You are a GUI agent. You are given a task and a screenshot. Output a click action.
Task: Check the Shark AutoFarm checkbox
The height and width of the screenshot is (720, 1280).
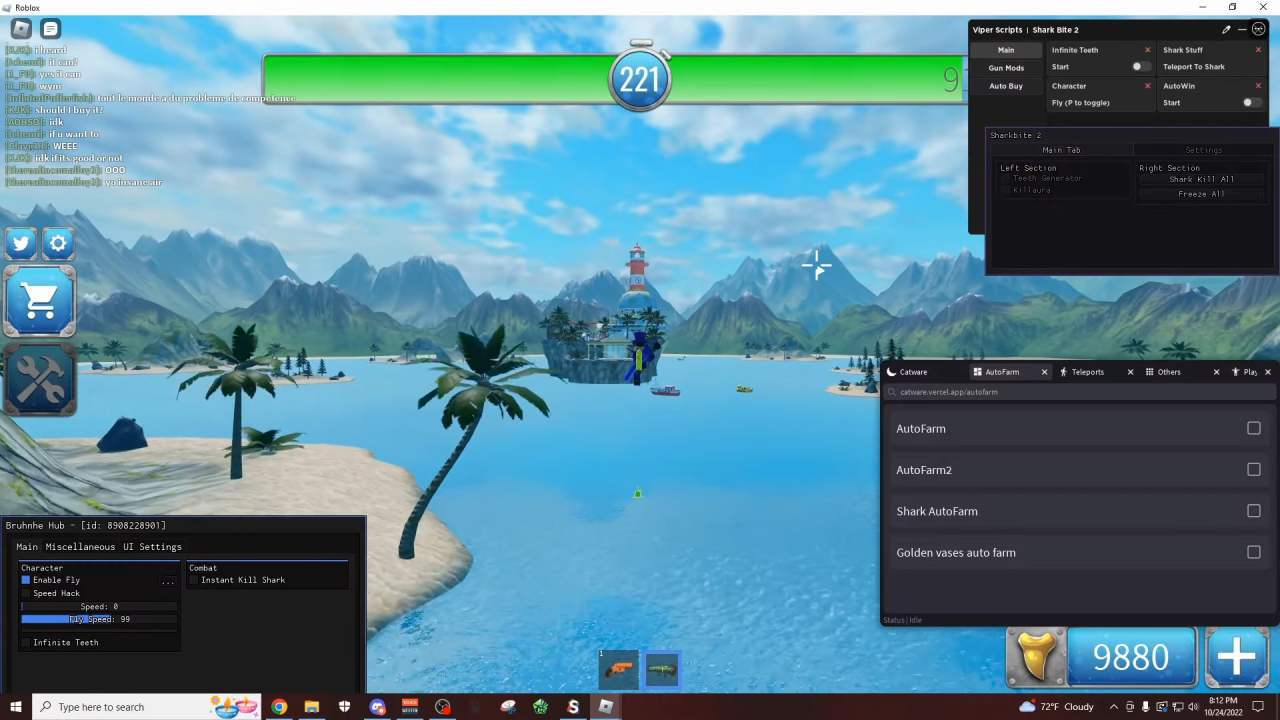coord(1254,510)
